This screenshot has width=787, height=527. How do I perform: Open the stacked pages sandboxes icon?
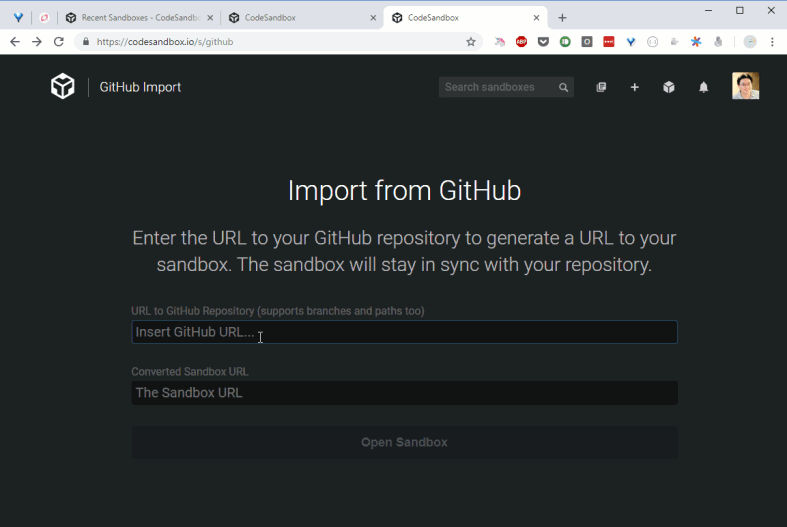tap(601, 87)
